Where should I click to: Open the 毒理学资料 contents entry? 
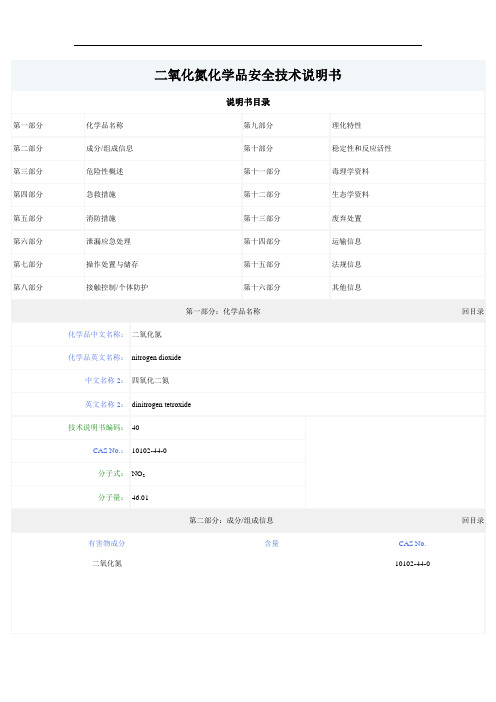tap(351, 171)
